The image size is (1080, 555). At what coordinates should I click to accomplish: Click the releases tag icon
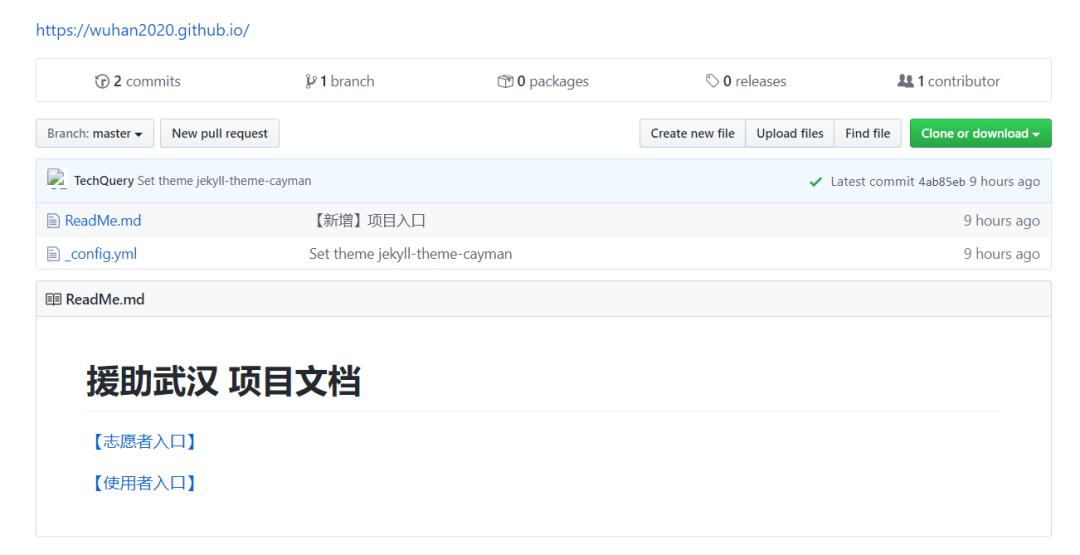click(712, 81)
